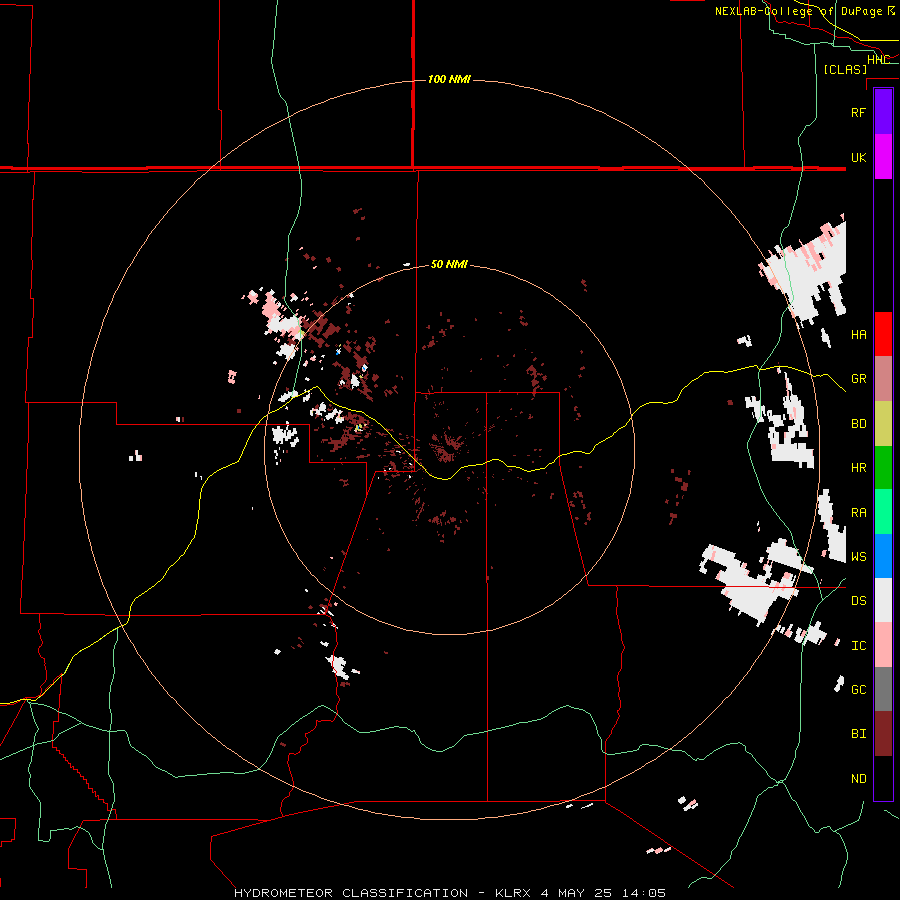Click the IC legend label
Screen dimensions: 900x900
(858, 646)
